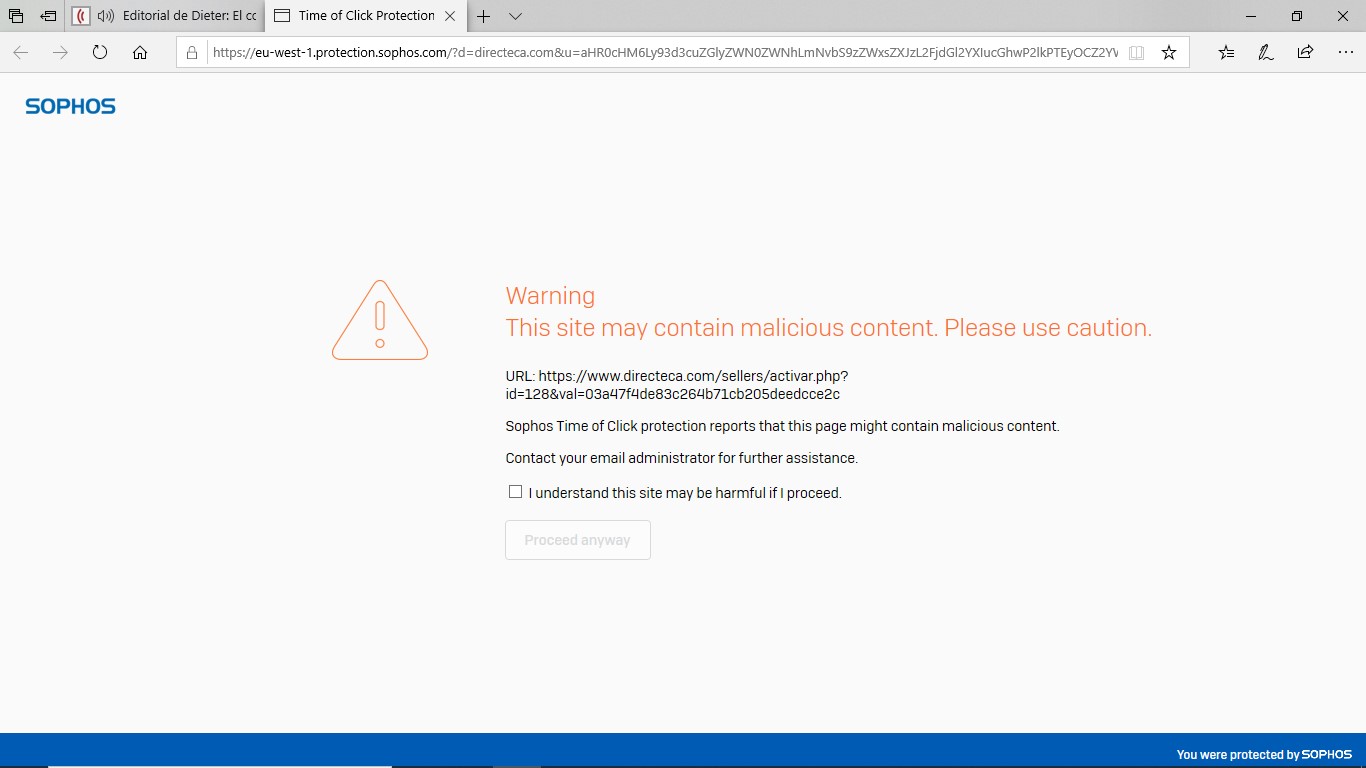Image resolution: width=1366 pixels, height=768 pixels.
Task: Open Settings and more menu
Action: click(x=1343, y=52)
